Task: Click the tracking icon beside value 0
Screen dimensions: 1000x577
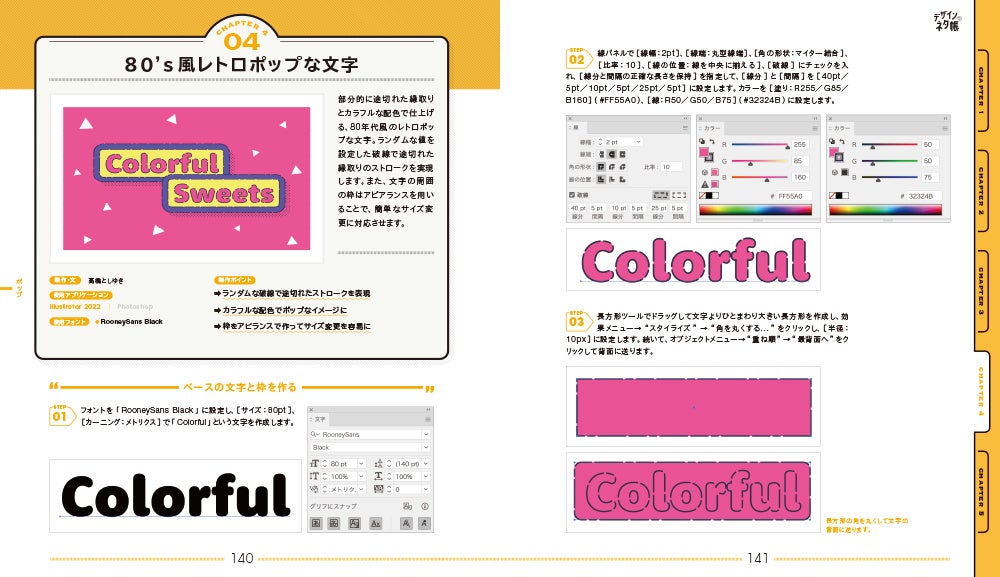Action: pyautogui.click(x=379, y=489)
